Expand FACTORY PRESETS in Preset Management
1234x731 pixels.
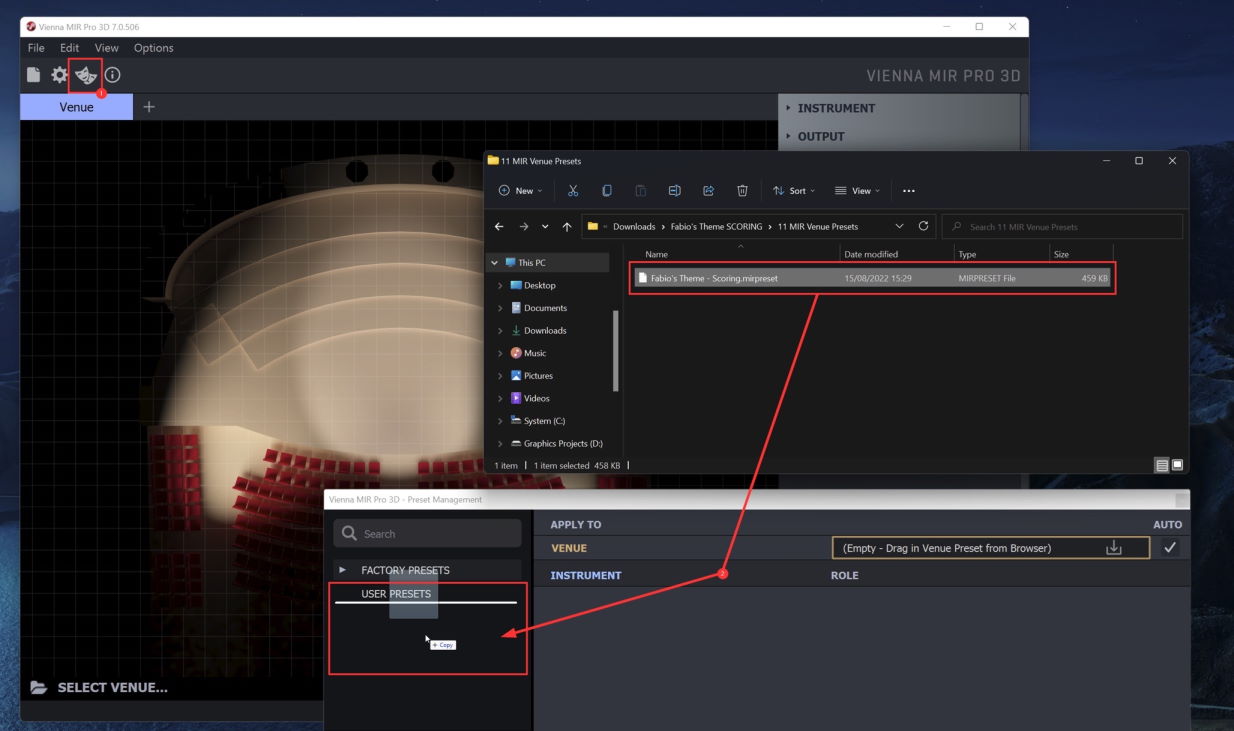click(343, 570)
